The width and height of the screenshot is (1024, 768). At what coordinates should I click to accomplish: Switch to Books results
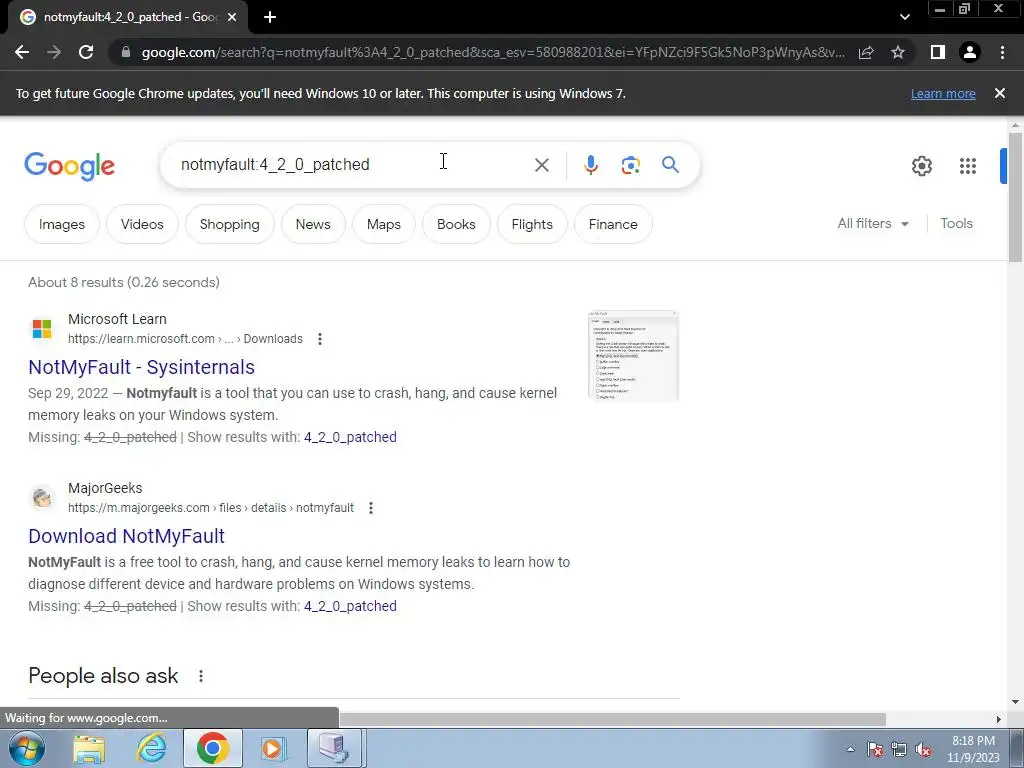[456, 224]
